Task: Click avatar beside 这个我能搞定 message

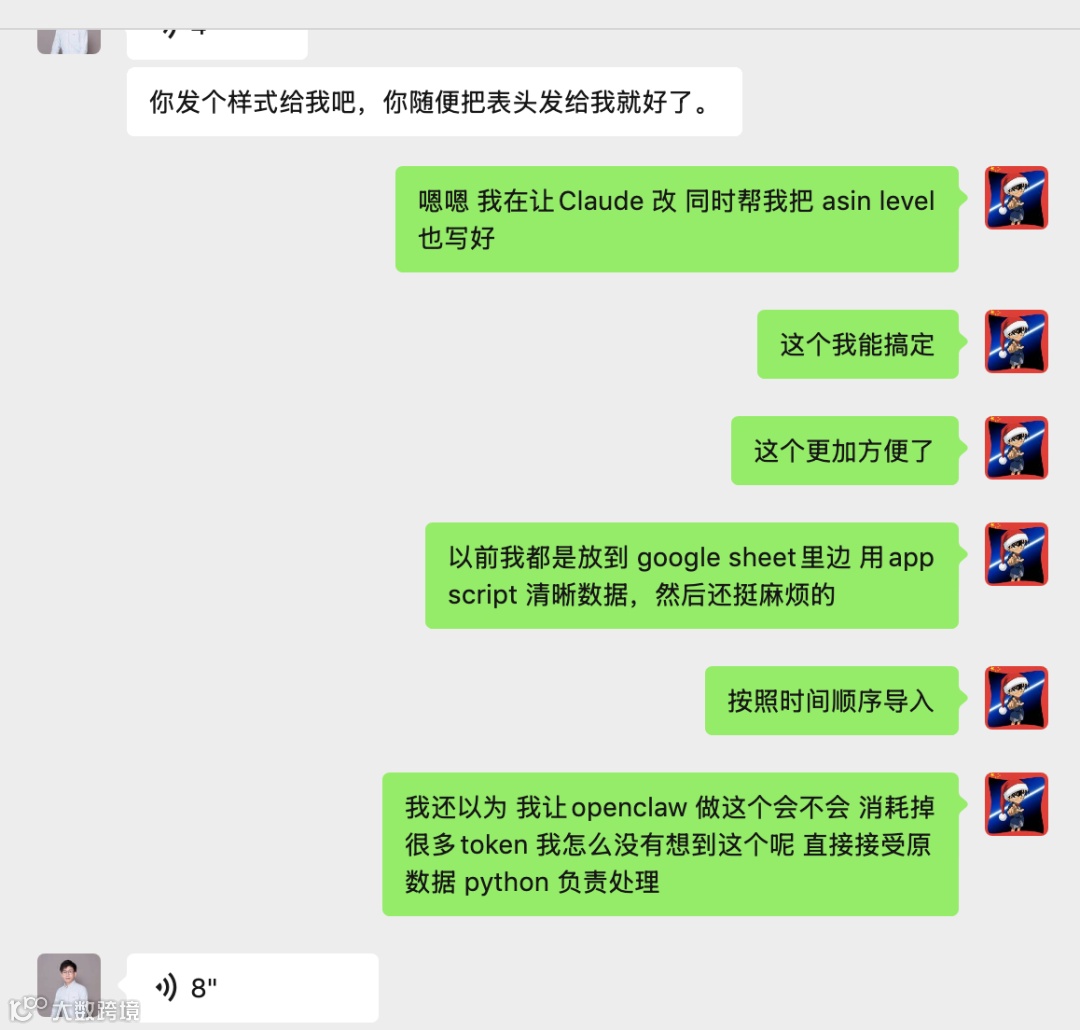Action: (x=1016, y=342)
